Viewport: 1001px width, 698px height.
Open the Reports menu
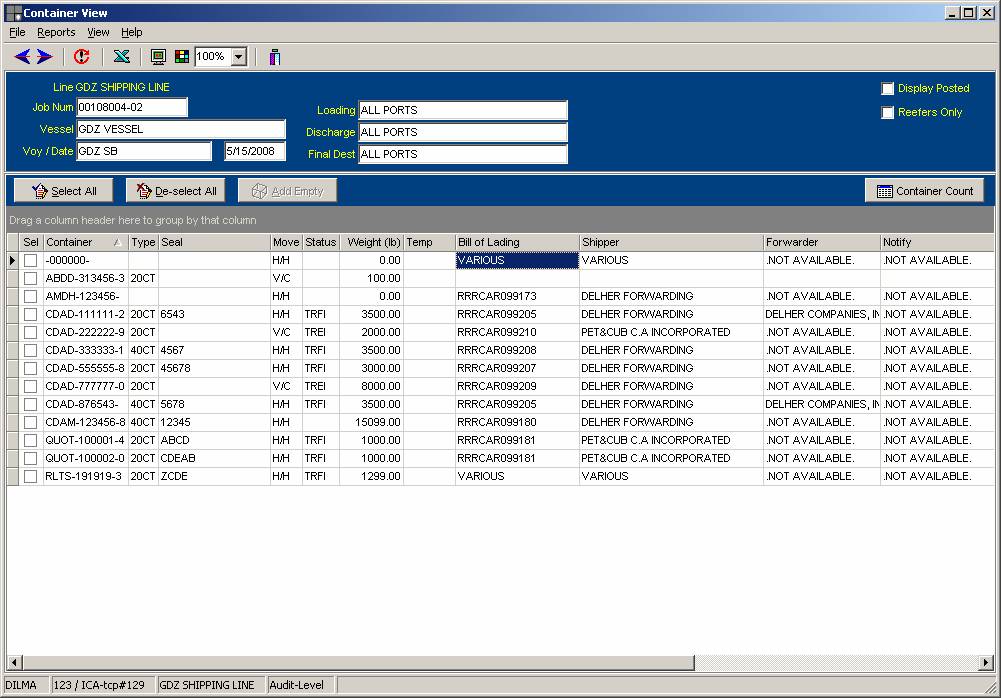(x=56, y=32)
